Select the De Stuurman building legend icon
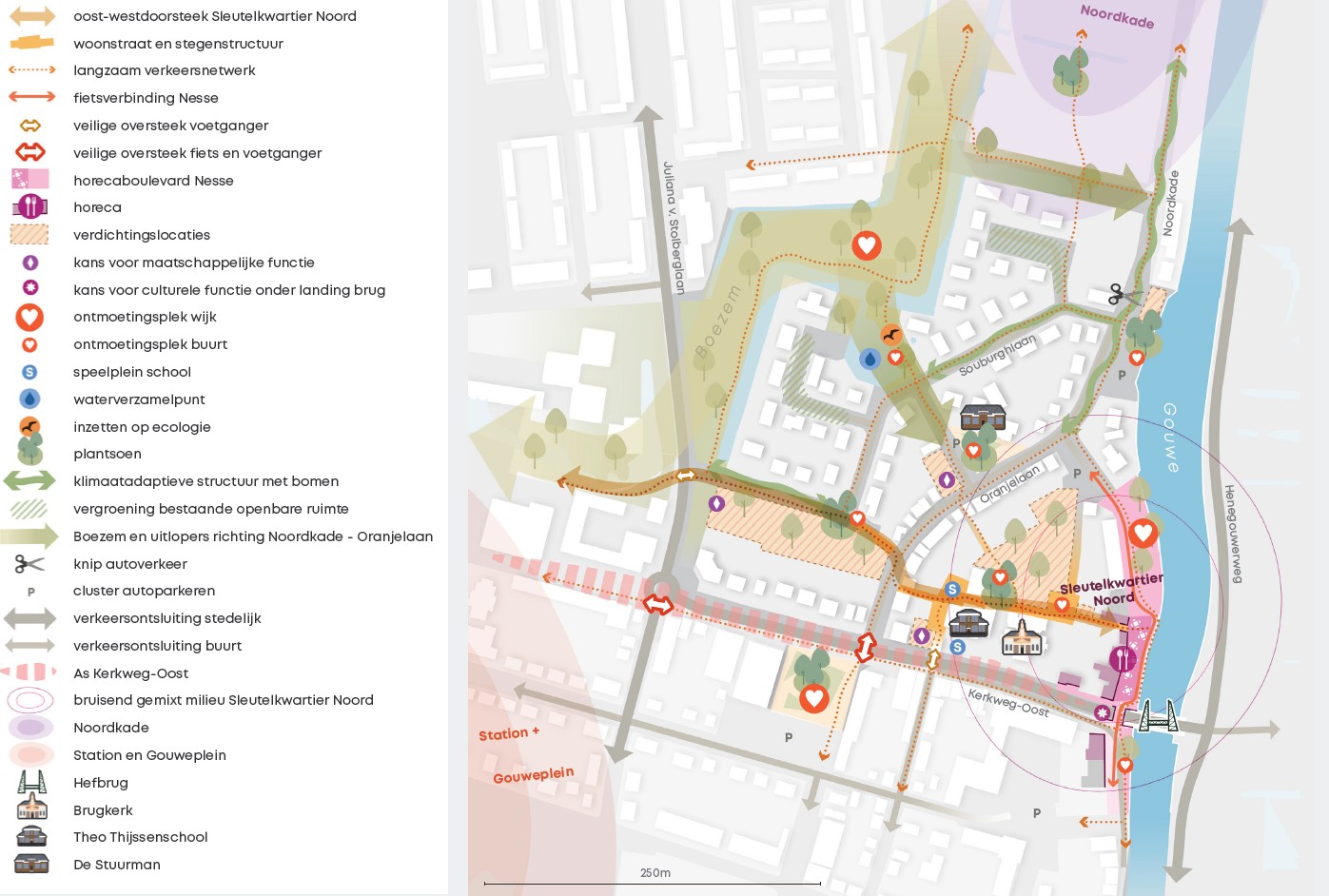 click(31, 864)
